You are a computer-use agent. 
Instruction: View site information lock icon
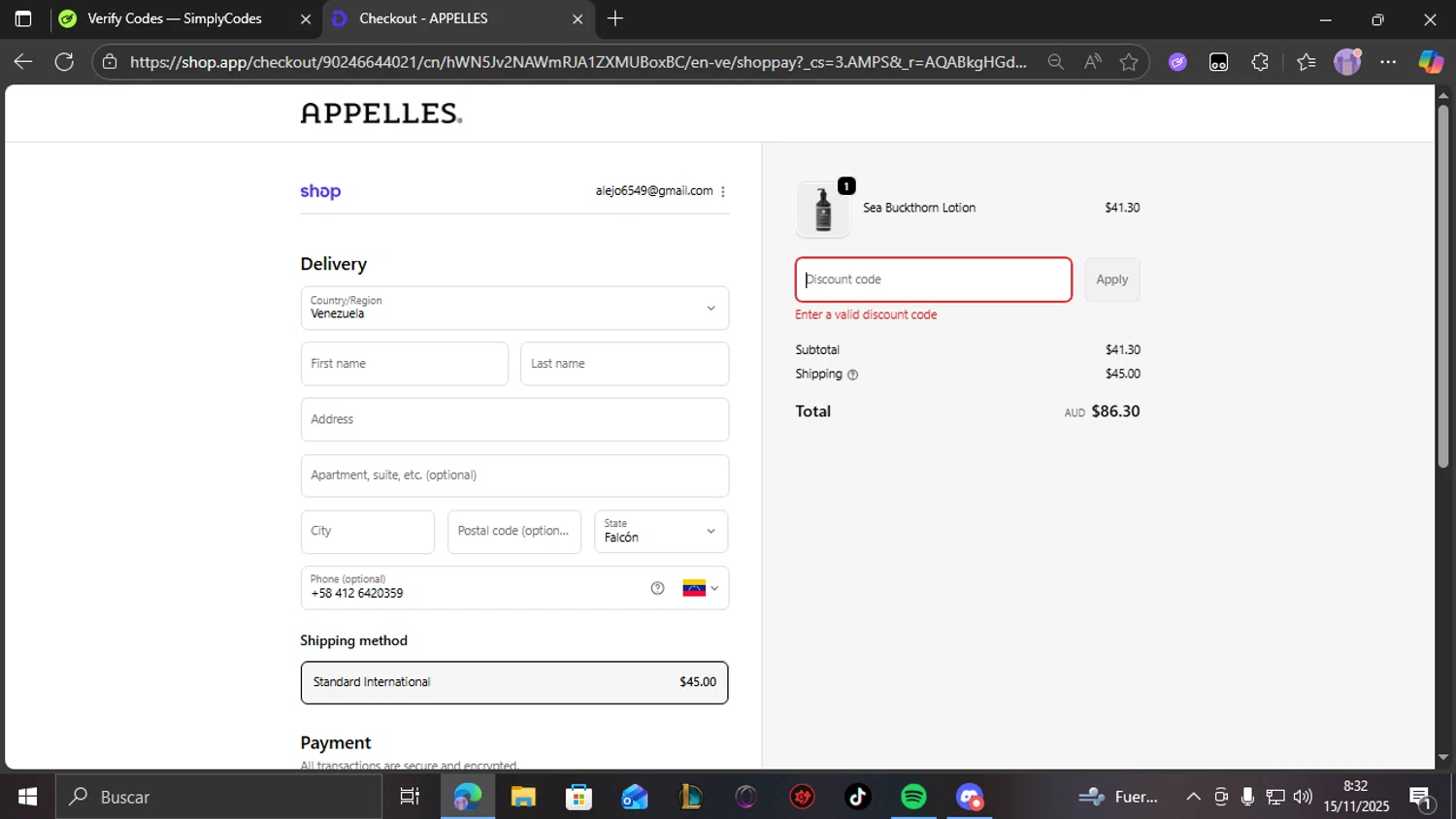click(x=110, y=62)
